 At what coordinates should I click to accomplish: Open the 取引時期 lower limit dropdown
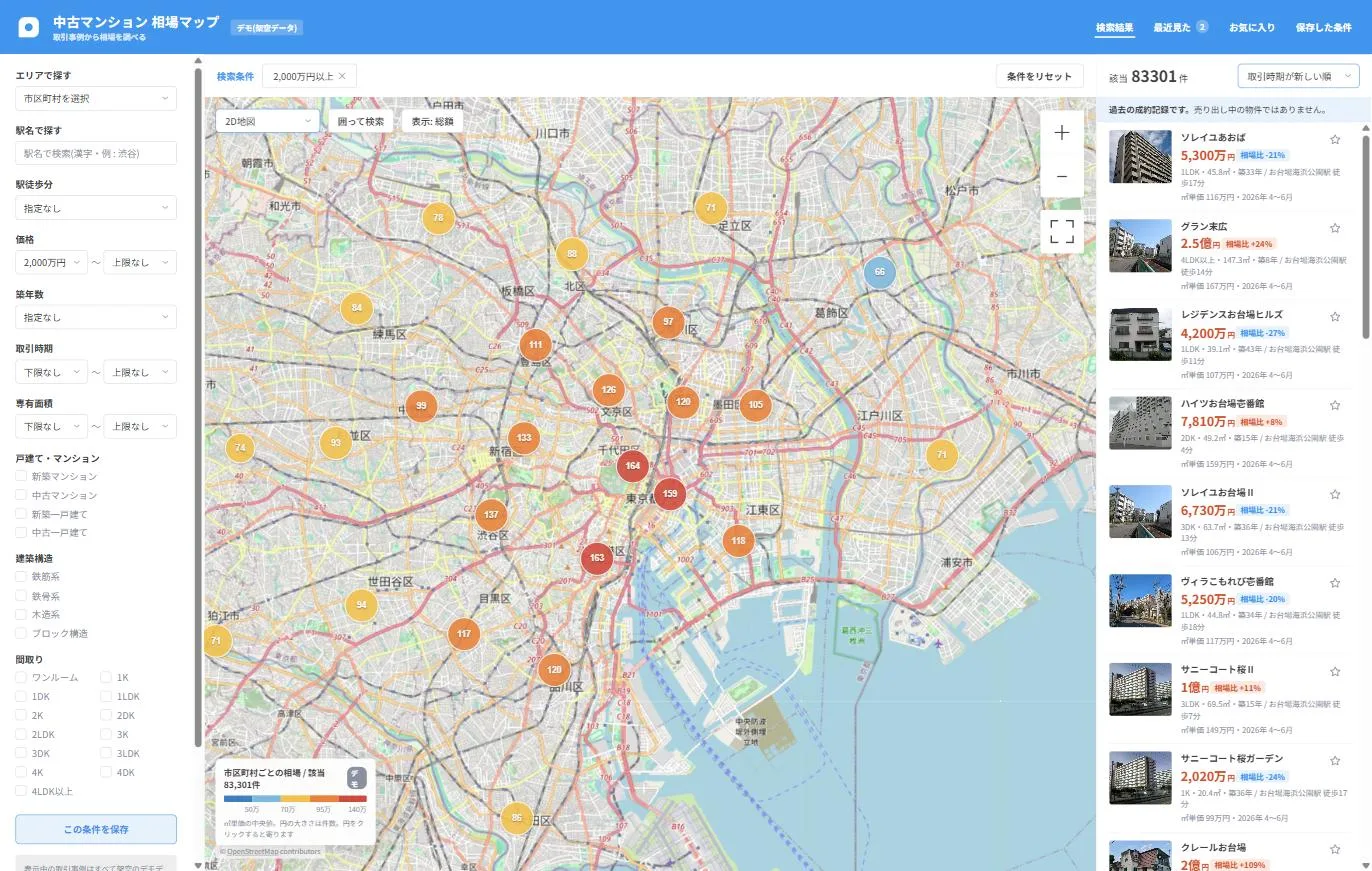pyautogui.click(x=52, y=372)
